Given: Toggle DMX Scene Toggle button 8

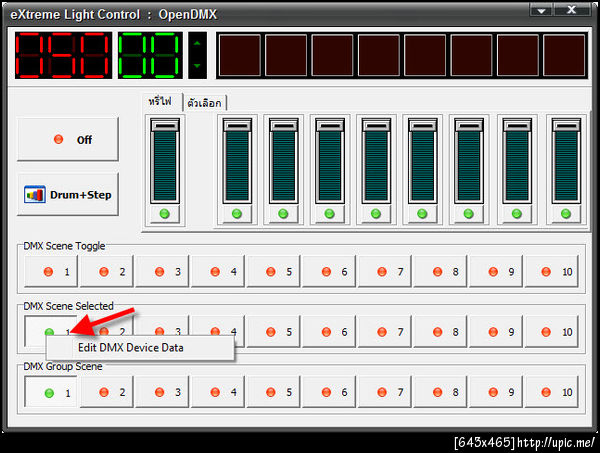Looking at the screenshot, I should coord(440,272).
